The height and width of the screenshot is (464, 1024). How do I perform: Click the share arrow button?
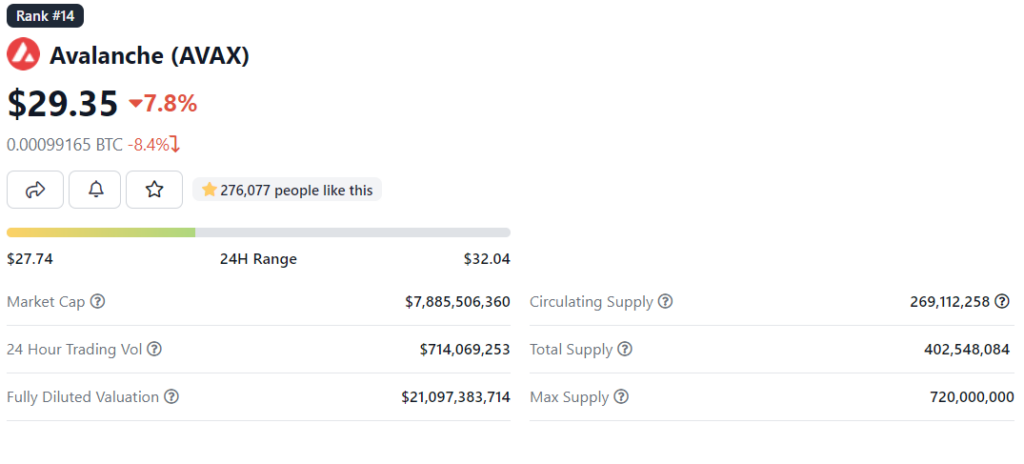35,190
